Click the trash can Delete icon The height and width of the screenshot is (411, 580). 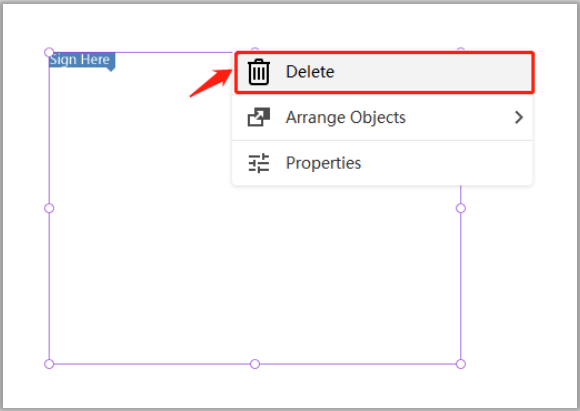pyautogui.click(x=259, y=72)
